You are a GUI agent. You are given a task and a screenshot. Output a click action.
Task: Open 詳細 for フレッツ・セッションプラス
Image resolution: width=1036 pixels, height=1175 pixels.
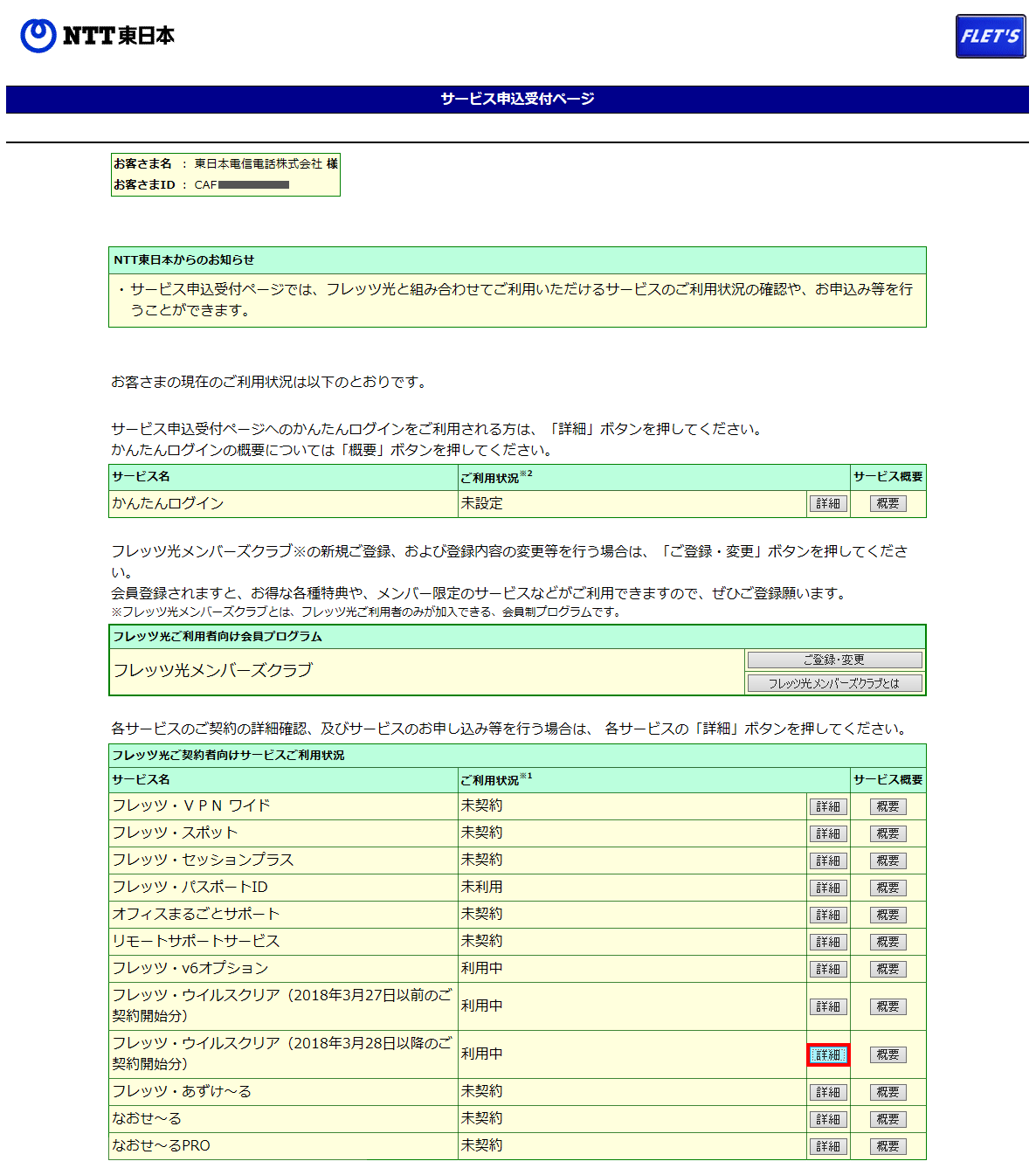827,861
